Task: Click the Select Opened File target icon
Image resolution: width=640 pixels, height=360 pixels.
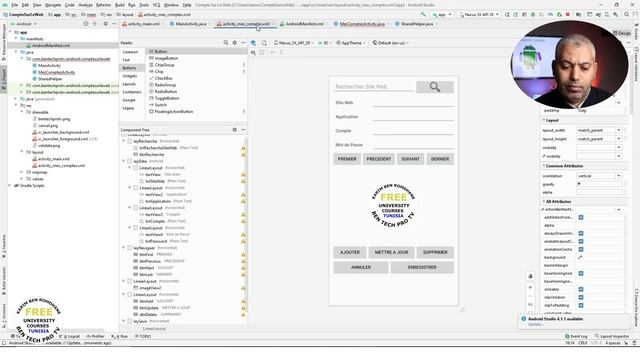Action: coord(86,24)
